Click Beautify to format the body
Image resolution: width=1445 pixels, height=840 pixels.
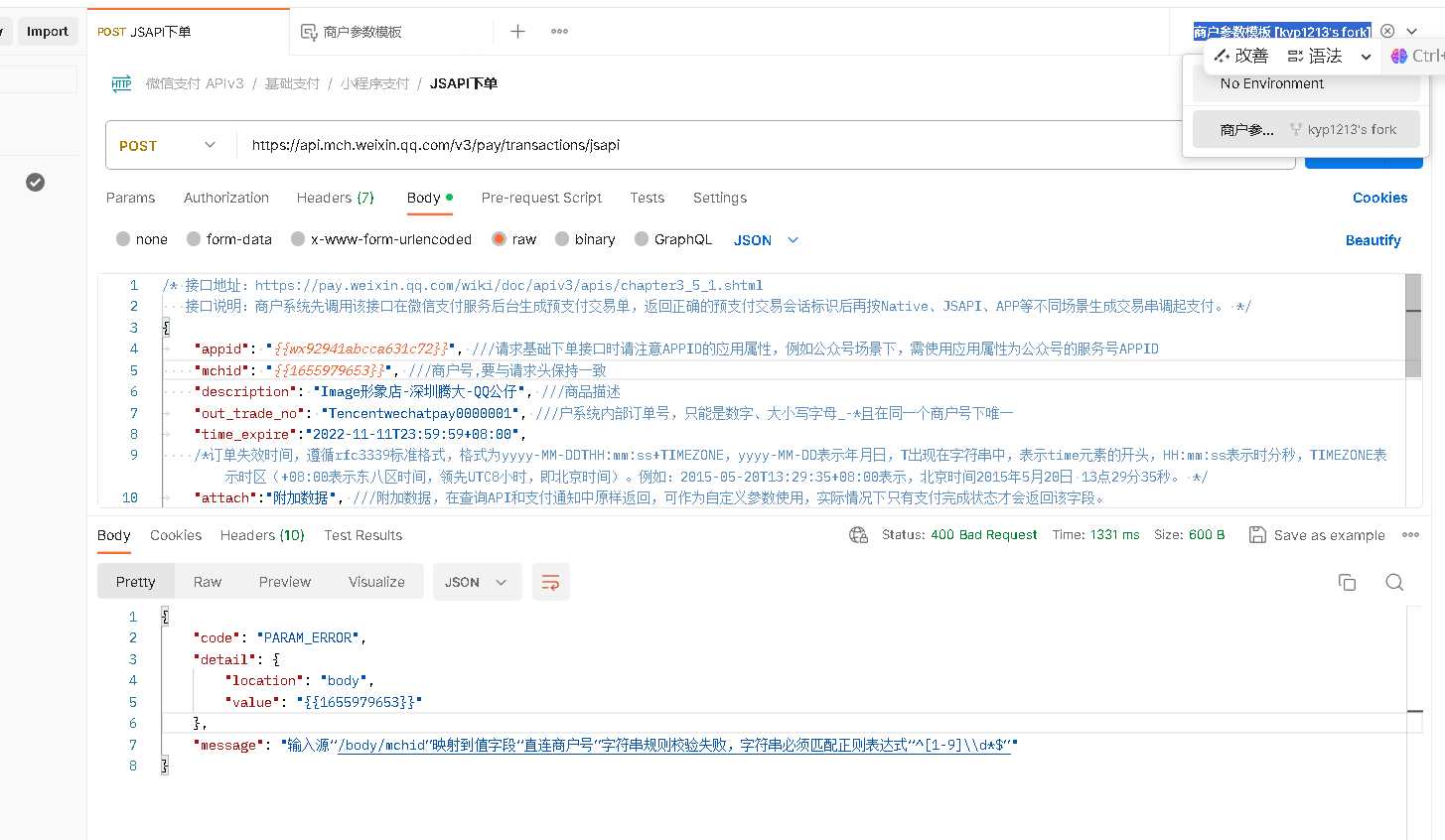pos(1373,240)
